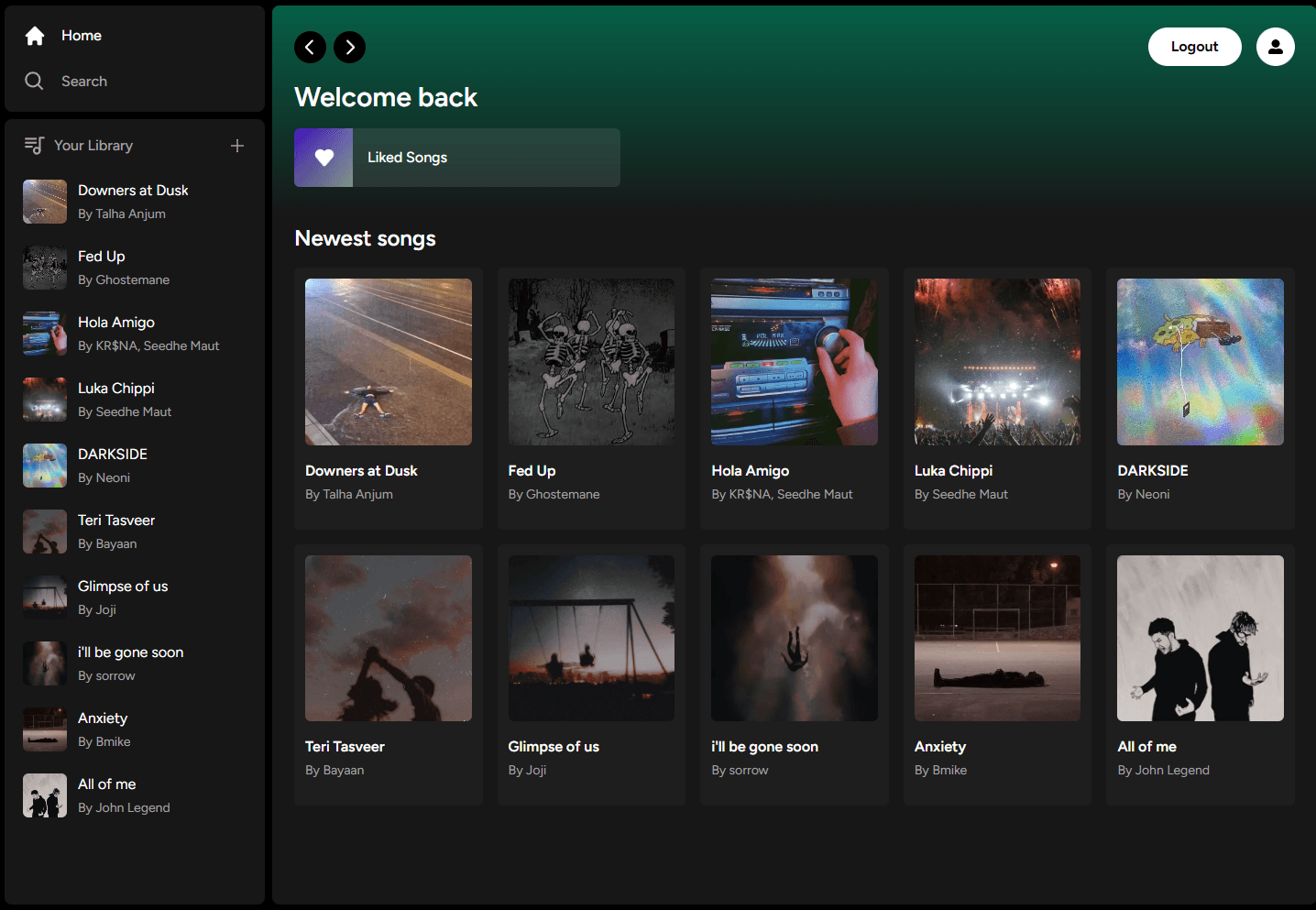Click the Your Library playlist icon
Viewport: 1316px width, 910px height.
(x=34, y=145)
